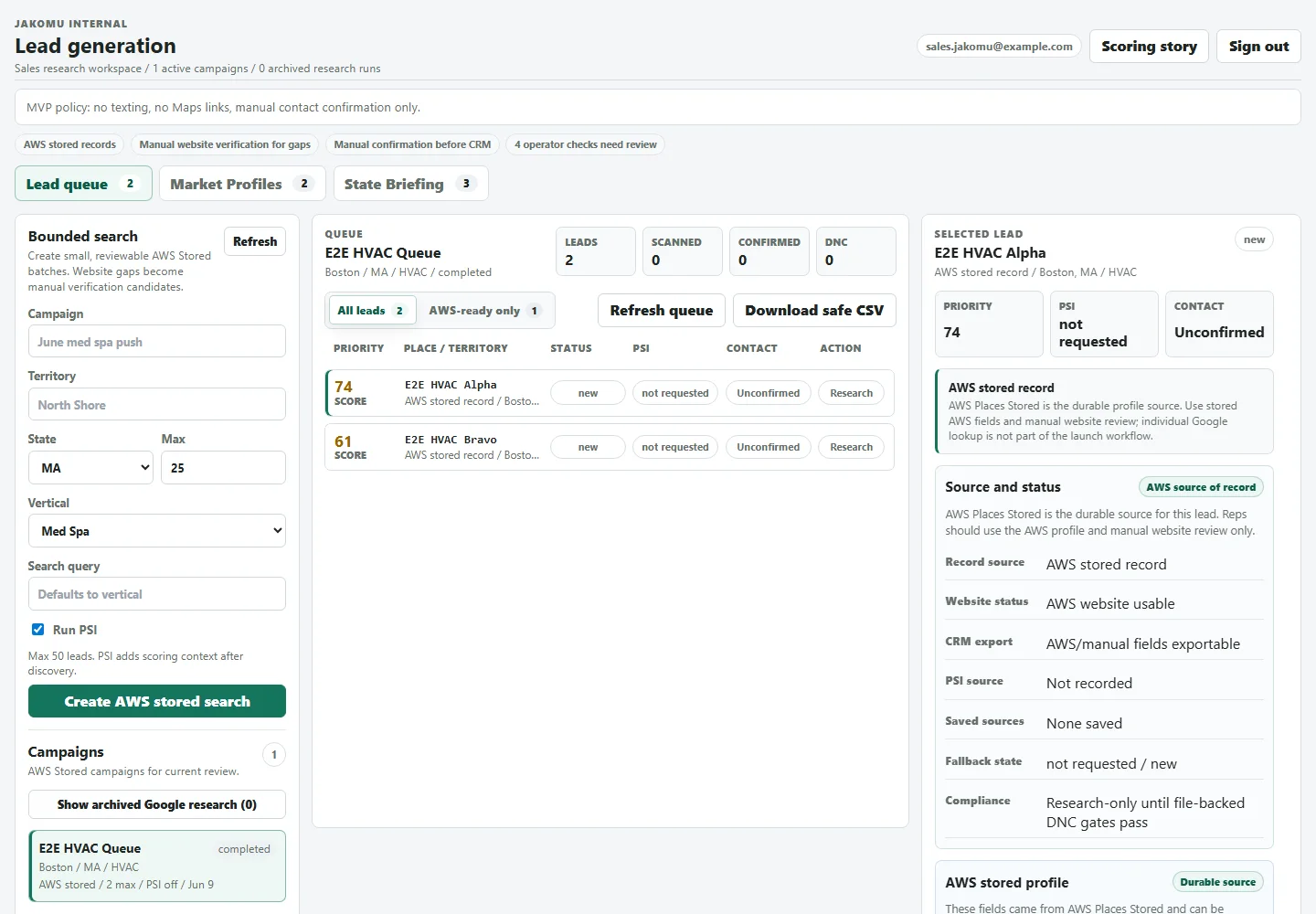This screenshot has width=1316, height=914.
Task: Toggle the Run PSI checkbox
Action: coord(37,629)
